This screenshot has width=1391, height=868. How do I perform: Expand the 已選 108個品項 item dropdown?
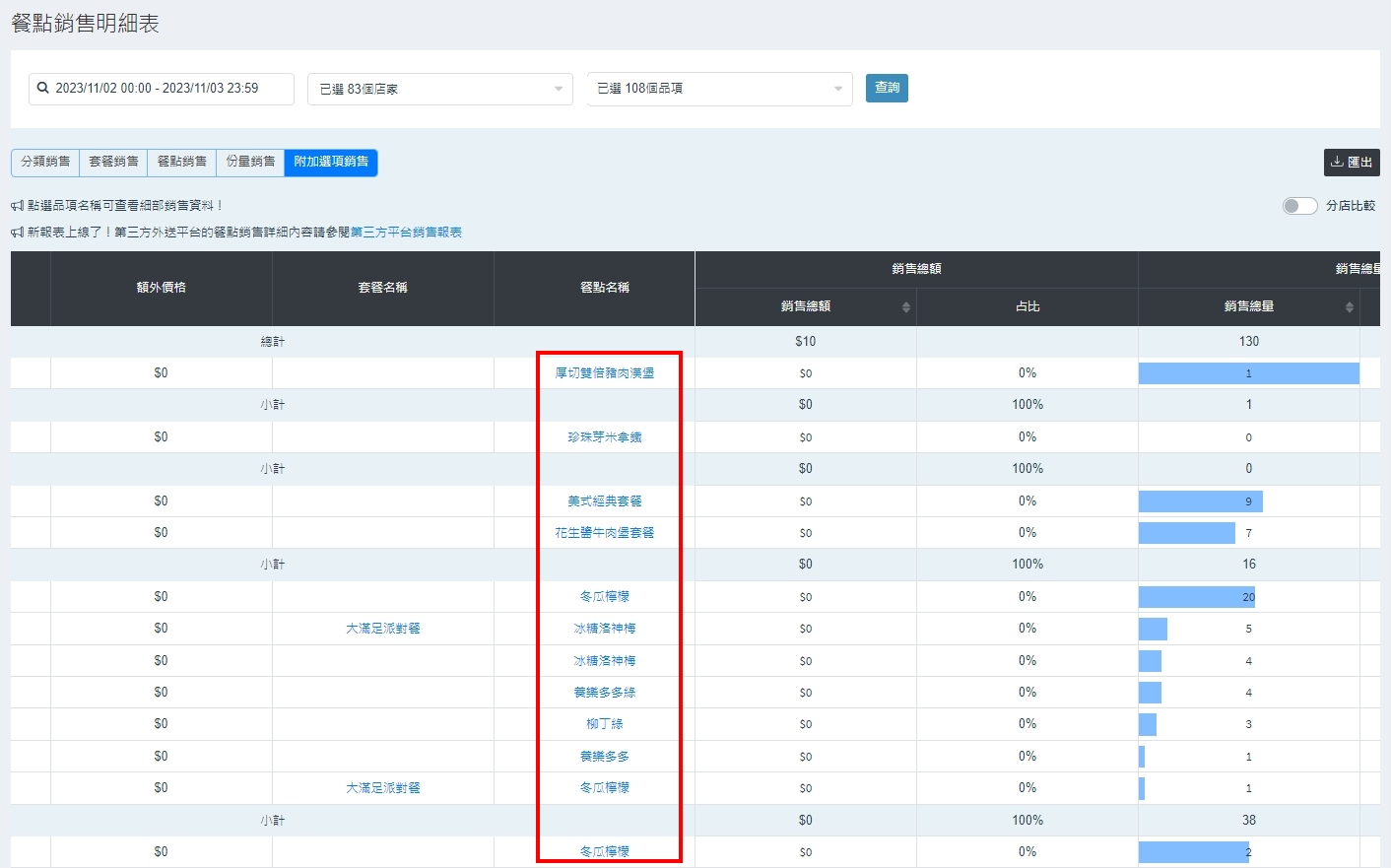tap(719, 89)
